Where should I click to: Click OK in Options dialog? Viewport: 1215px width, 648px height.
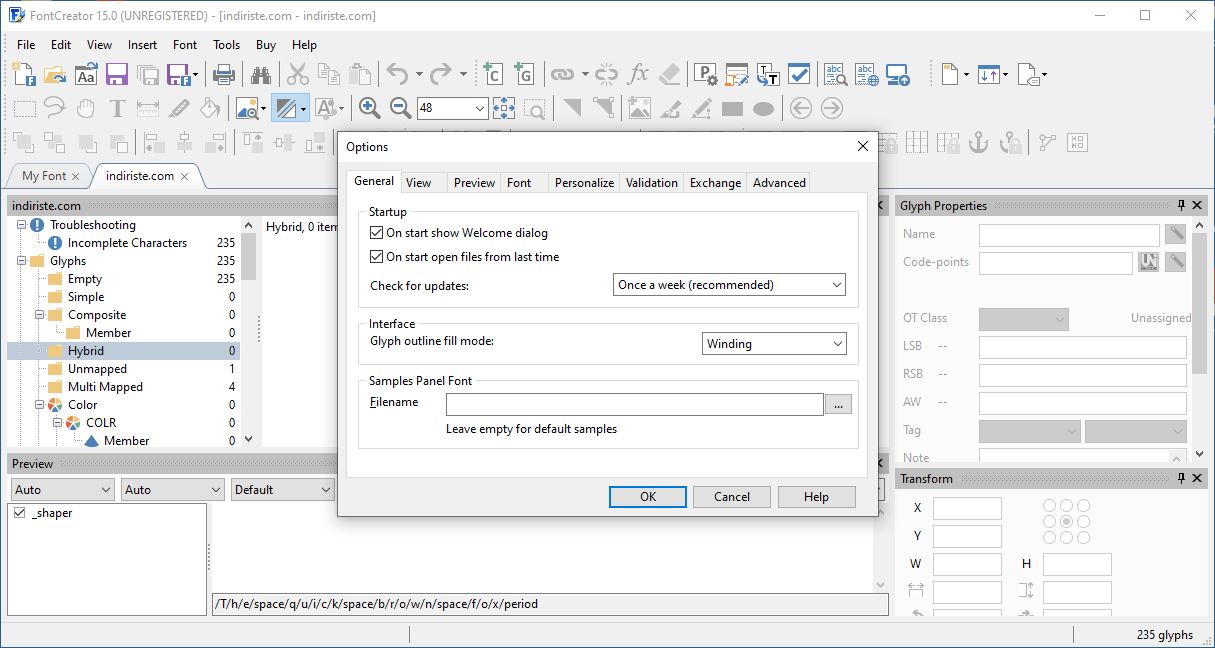tap(648, 497)
